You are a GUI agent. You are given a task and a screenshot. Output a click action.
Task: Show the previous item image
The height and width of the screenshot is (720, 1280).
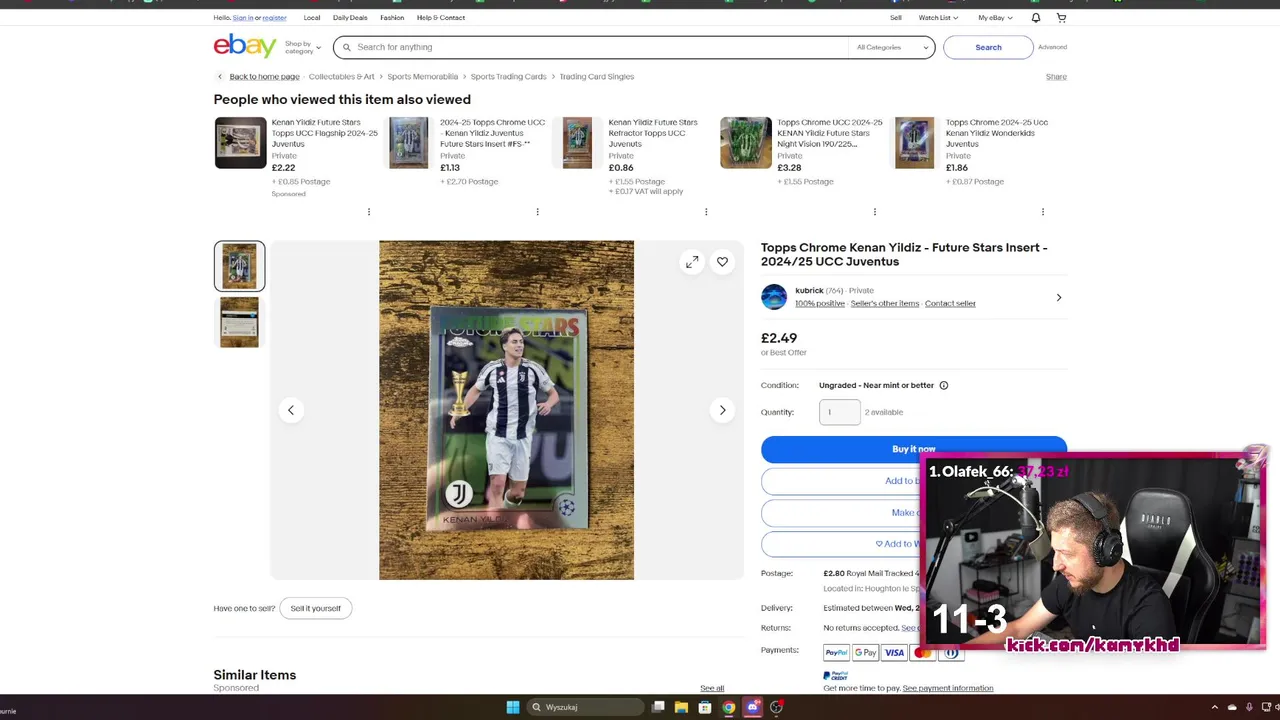pyautogui.click(x=291, y=410)
